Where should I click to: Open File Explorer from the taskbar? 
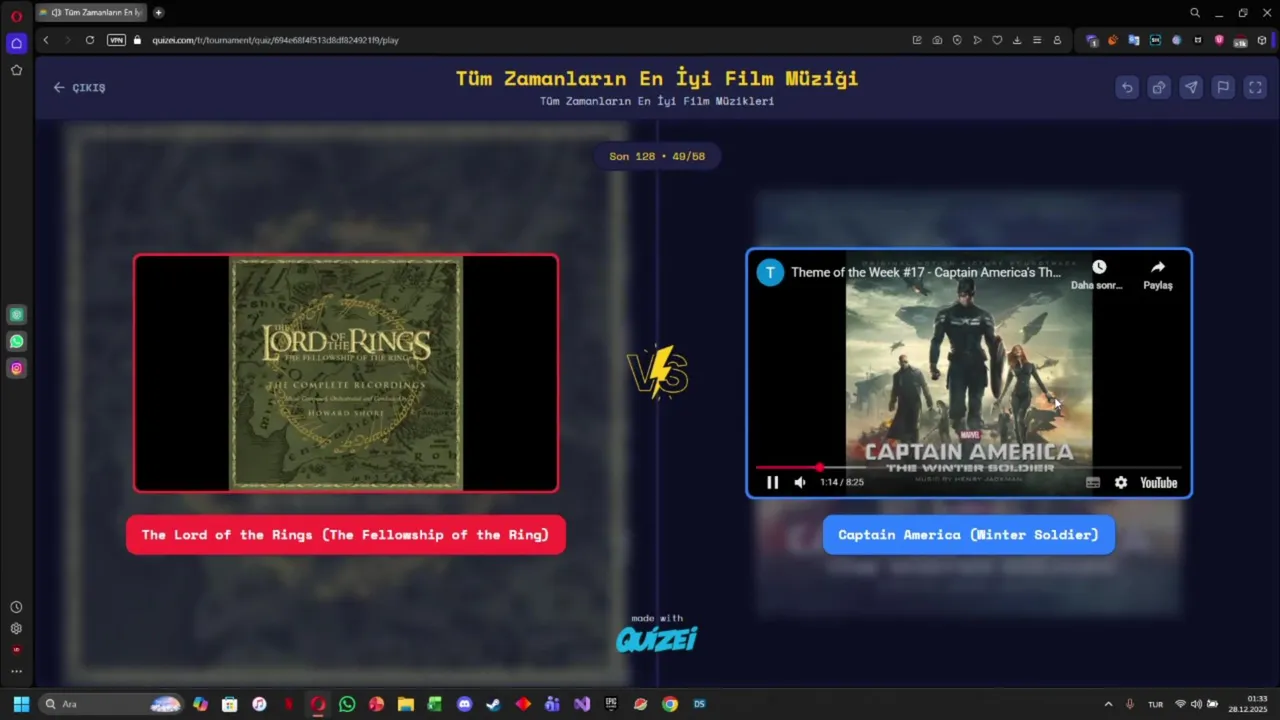[x=405, y=704]
